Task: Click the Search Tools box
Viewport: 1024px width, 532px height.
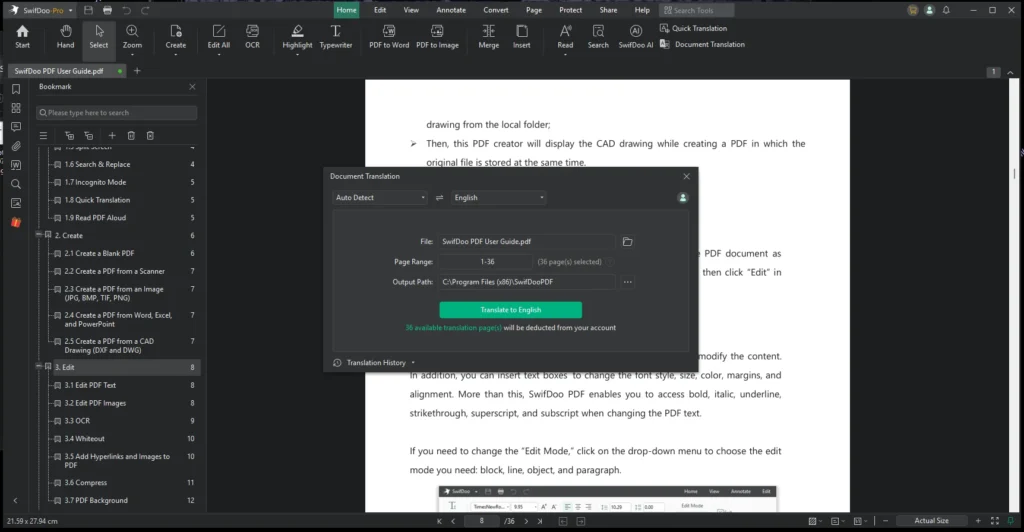Action: tap(696, 10)
